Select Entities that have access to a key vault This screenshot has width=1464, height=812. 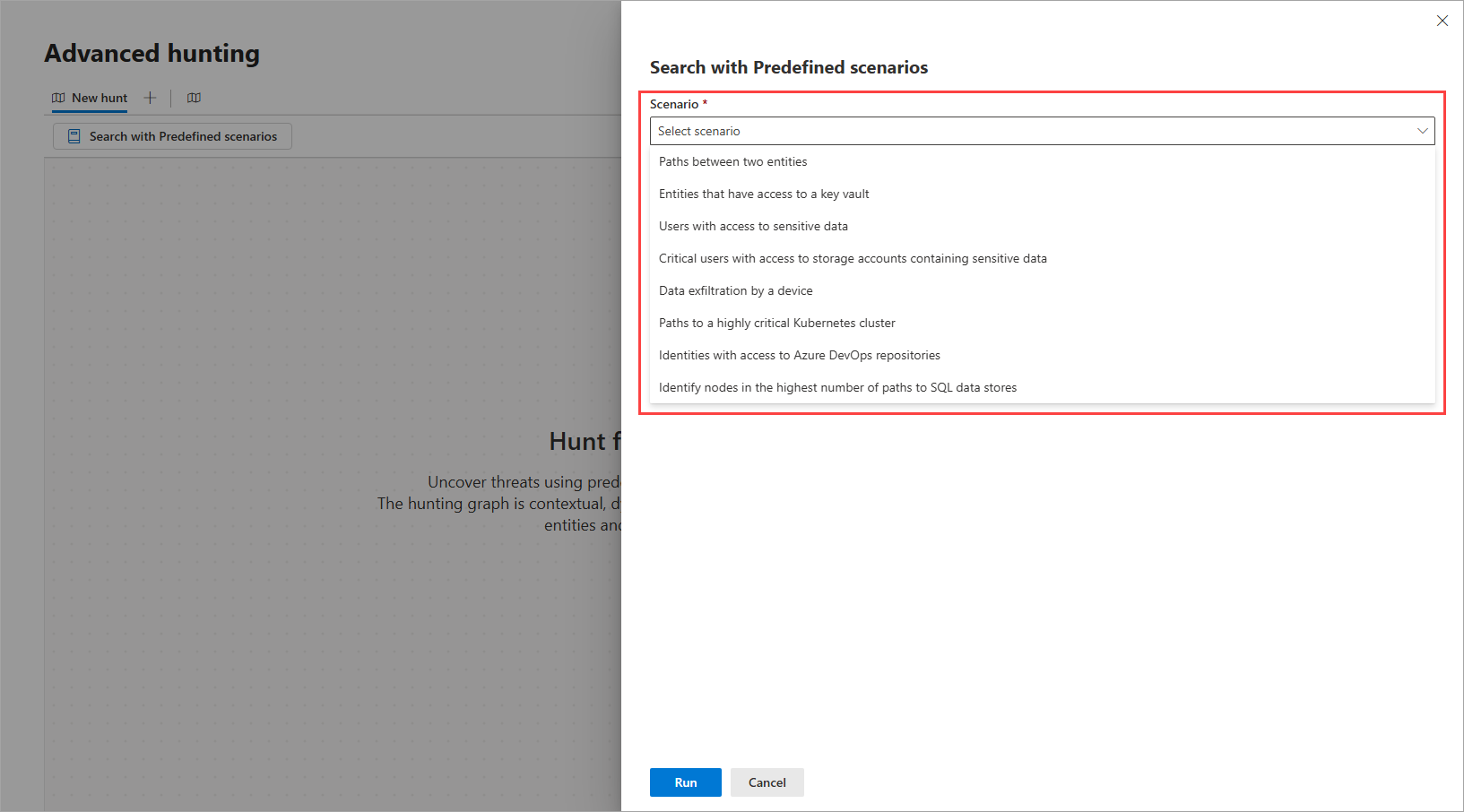[x=764, y=194]
